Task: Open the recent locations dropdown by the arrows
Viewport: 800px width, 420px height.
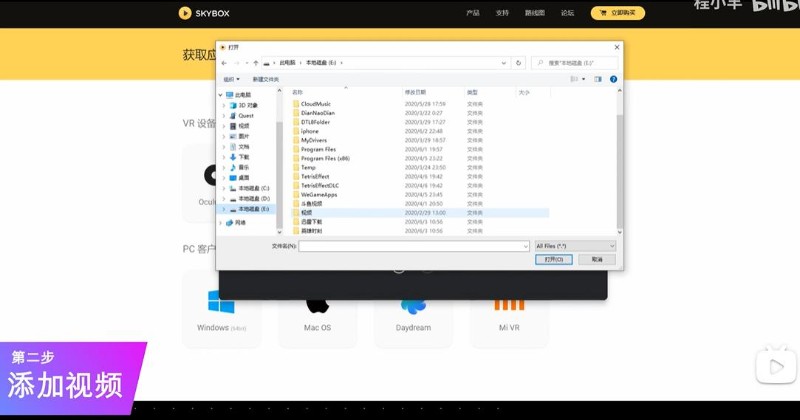Action: (x=247, y=63)
